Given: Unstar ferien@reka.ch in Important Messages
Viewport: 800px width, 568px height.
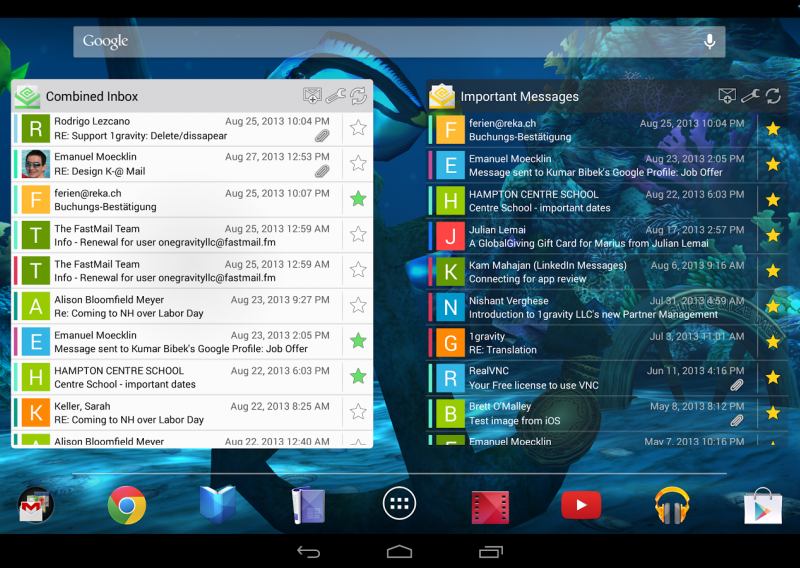Looking at the screenshot, I should 773,129.
